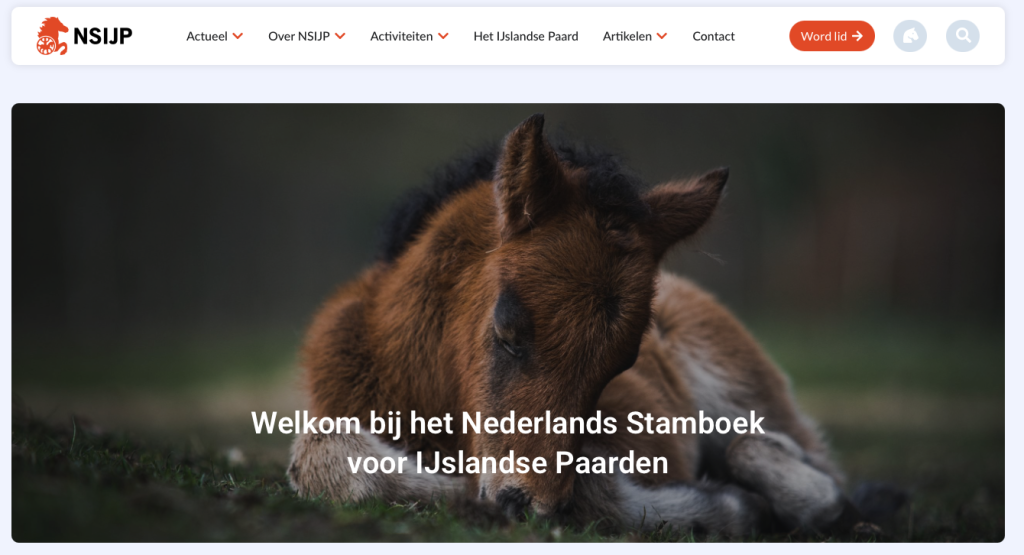Expand the Over NSIJP chevron arrow
This screenshot has width=1024, height=555.
[x=340, y=36]
